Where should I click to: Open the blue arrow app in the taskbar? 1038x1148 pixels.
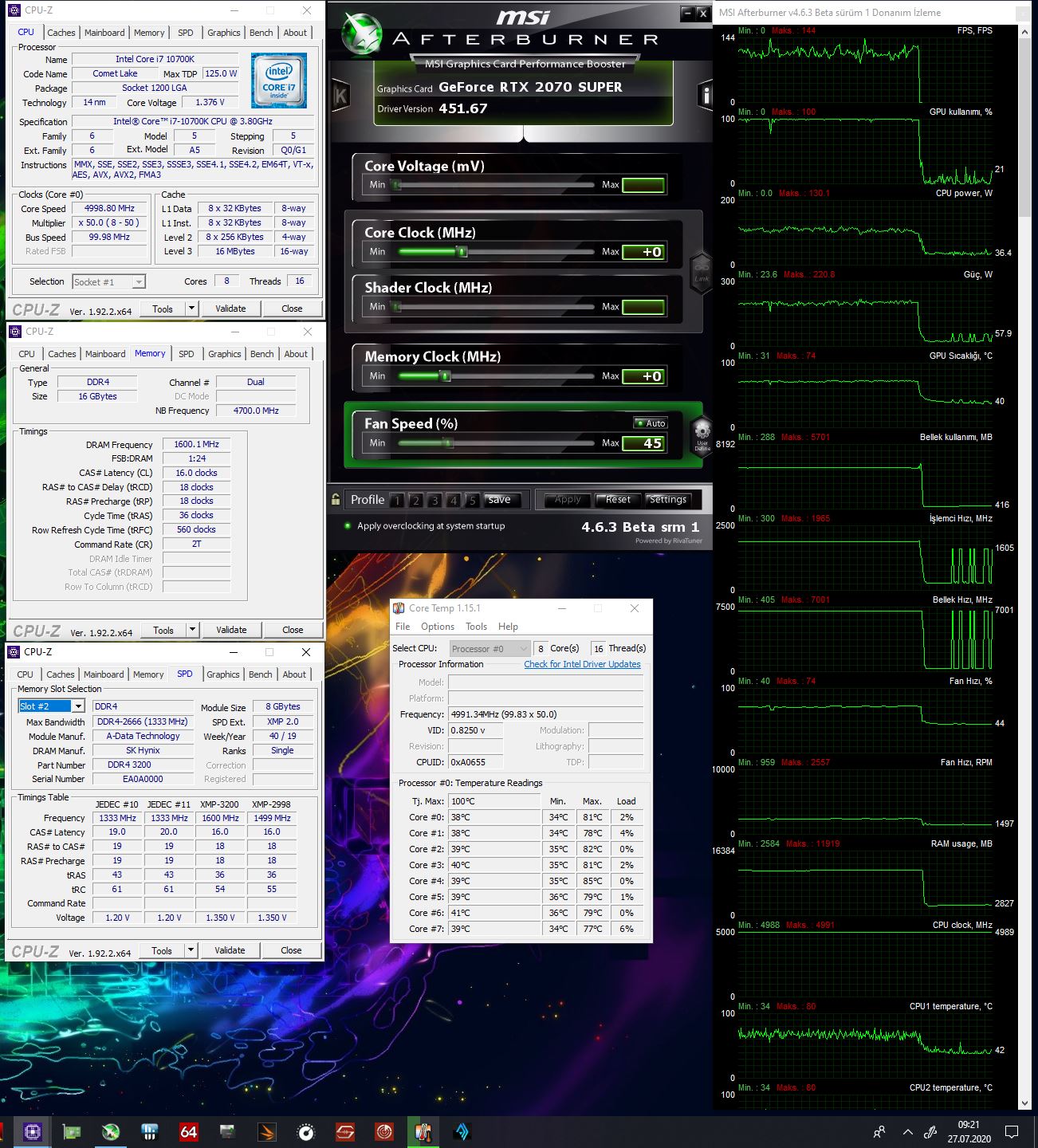(x=462, y=1131)
